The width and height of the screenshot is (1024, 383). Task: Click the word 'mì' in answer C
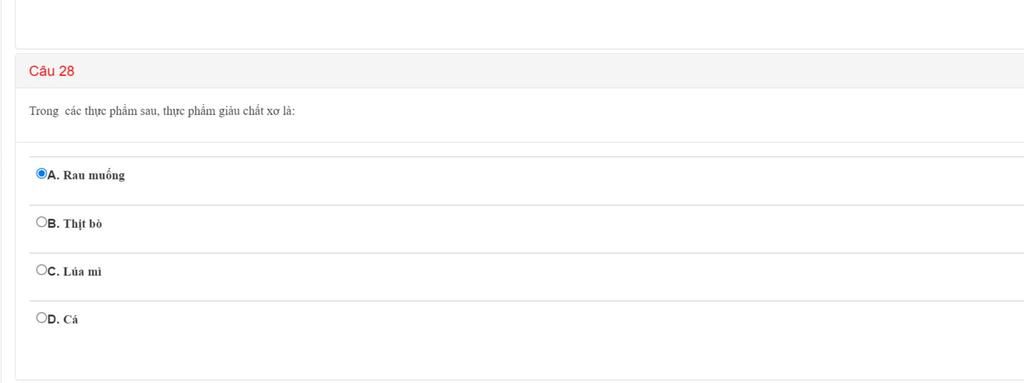coord(95,272)
